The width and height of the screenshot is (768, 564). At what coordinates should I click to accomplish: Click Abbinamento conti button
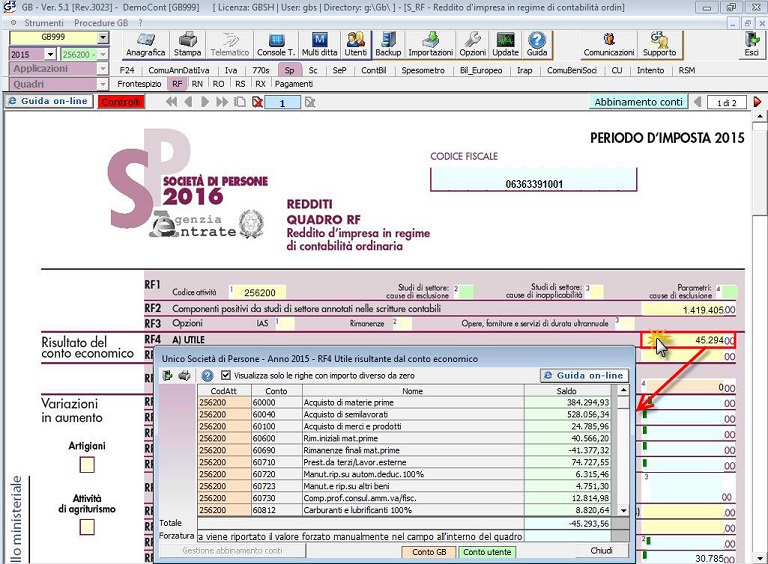pyautogui.click(x=638, y=102)
